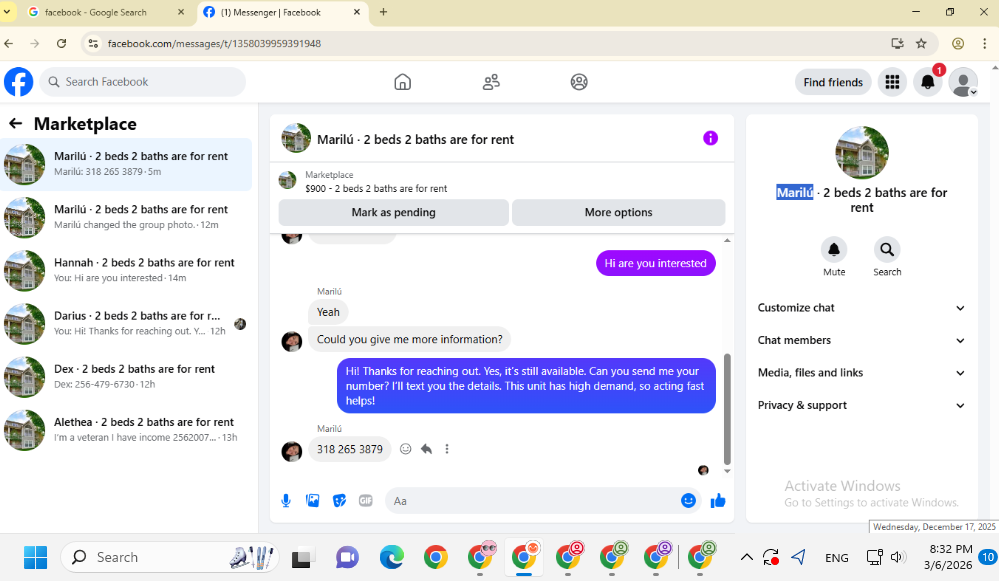The width and height of the screenshot is (999, 581).
Task: Click the Mark as pending button
Action: [394, 212]
